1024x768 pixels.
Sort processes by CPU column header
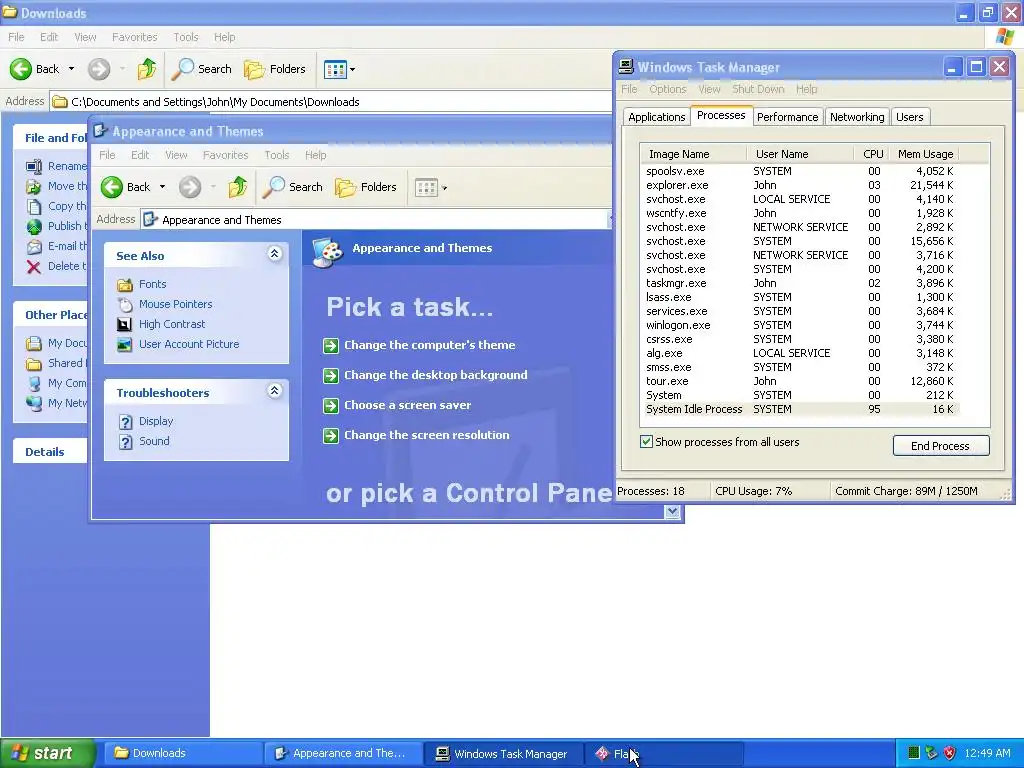pyautogui.click(x=872, y=154)
